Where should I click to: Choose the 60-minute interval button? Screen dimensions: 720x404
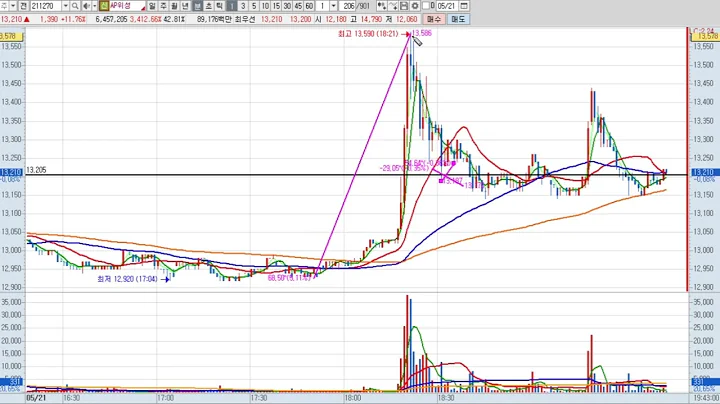(x=309, y=6)
